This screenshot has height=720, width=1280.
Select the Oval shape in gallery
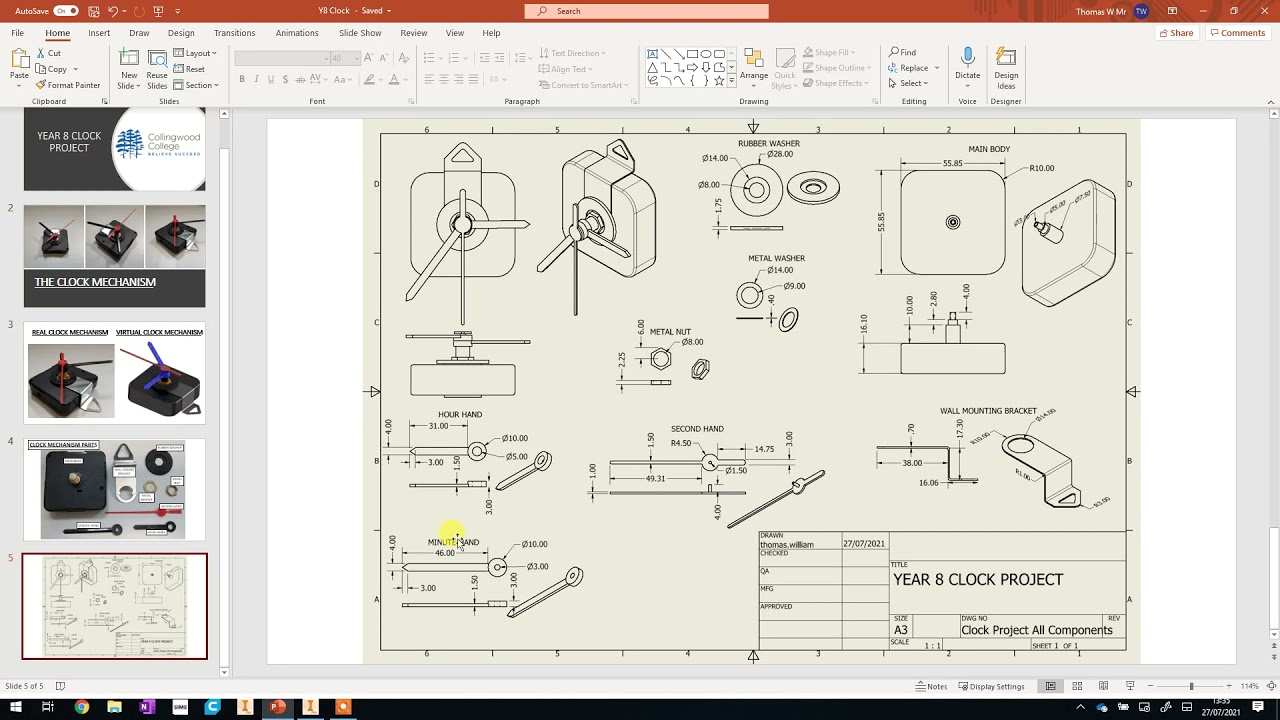tap(706, 54)
